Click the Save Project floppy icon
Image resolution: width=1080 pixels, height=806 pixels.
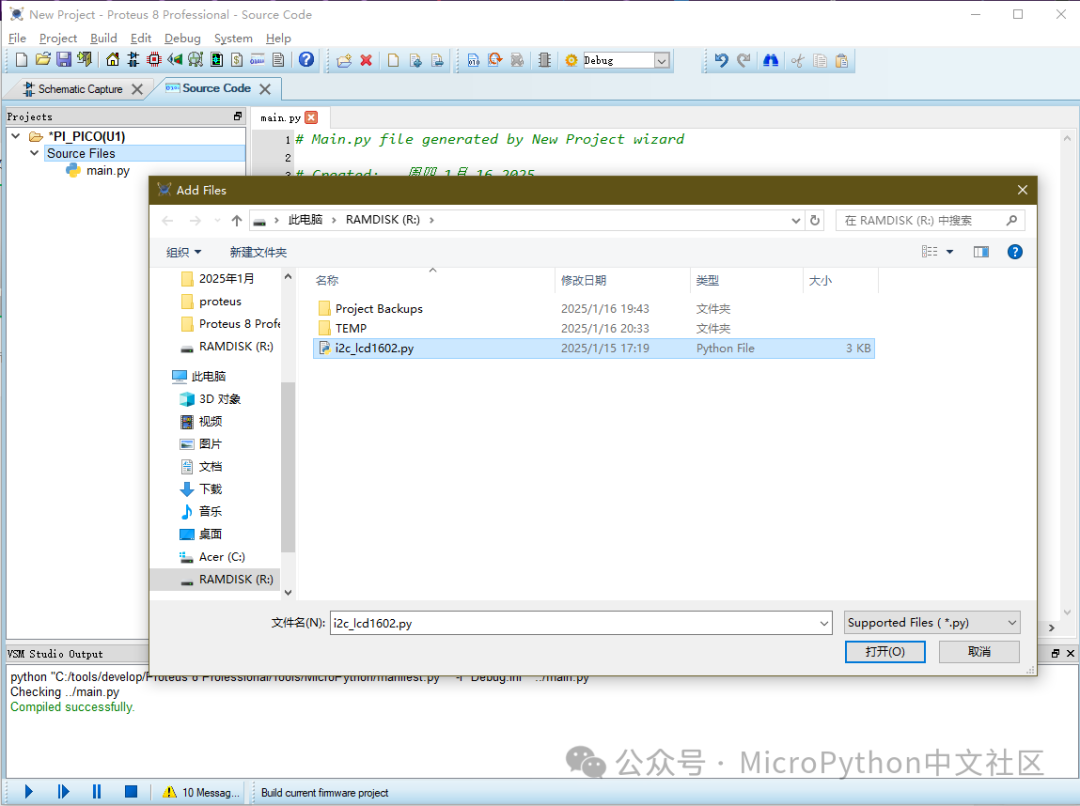63,60
